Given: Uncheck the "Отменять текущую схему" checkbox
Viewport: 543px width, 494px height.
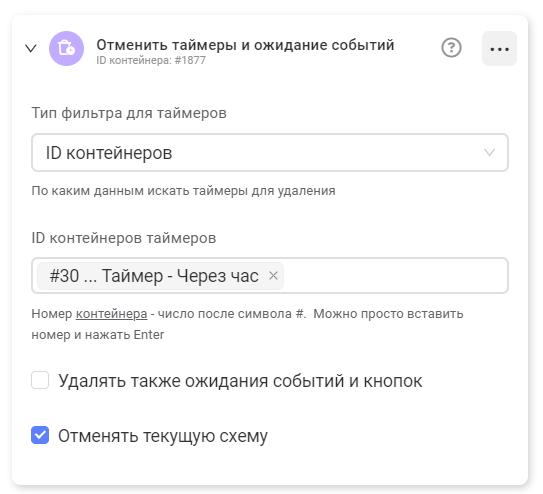Looking at the screenshot, I should [40, 435].
